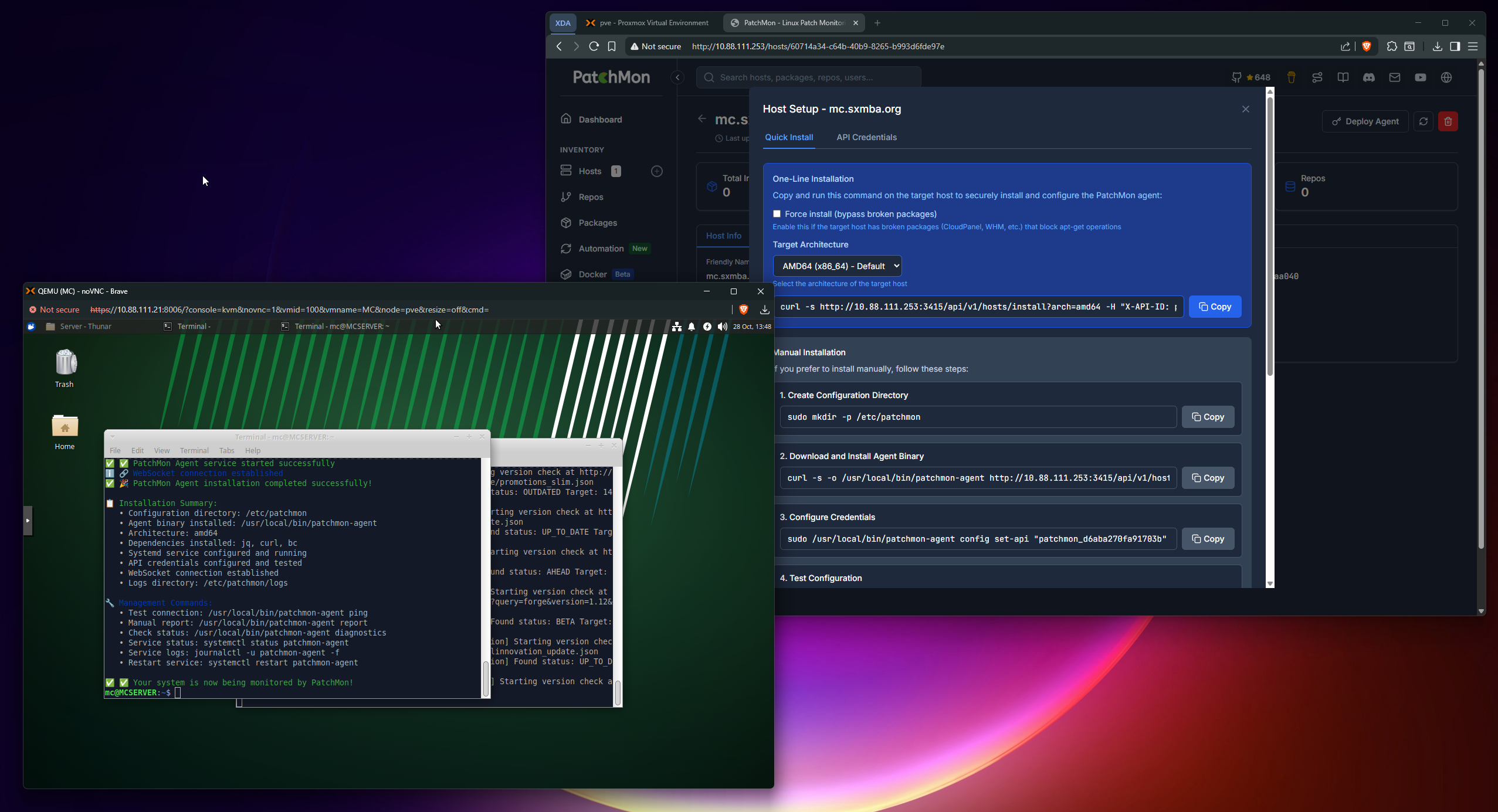Collapse the PatchMon sidebar with chevron button
The image size is (1498, 812).
click(x=677, y=77)
